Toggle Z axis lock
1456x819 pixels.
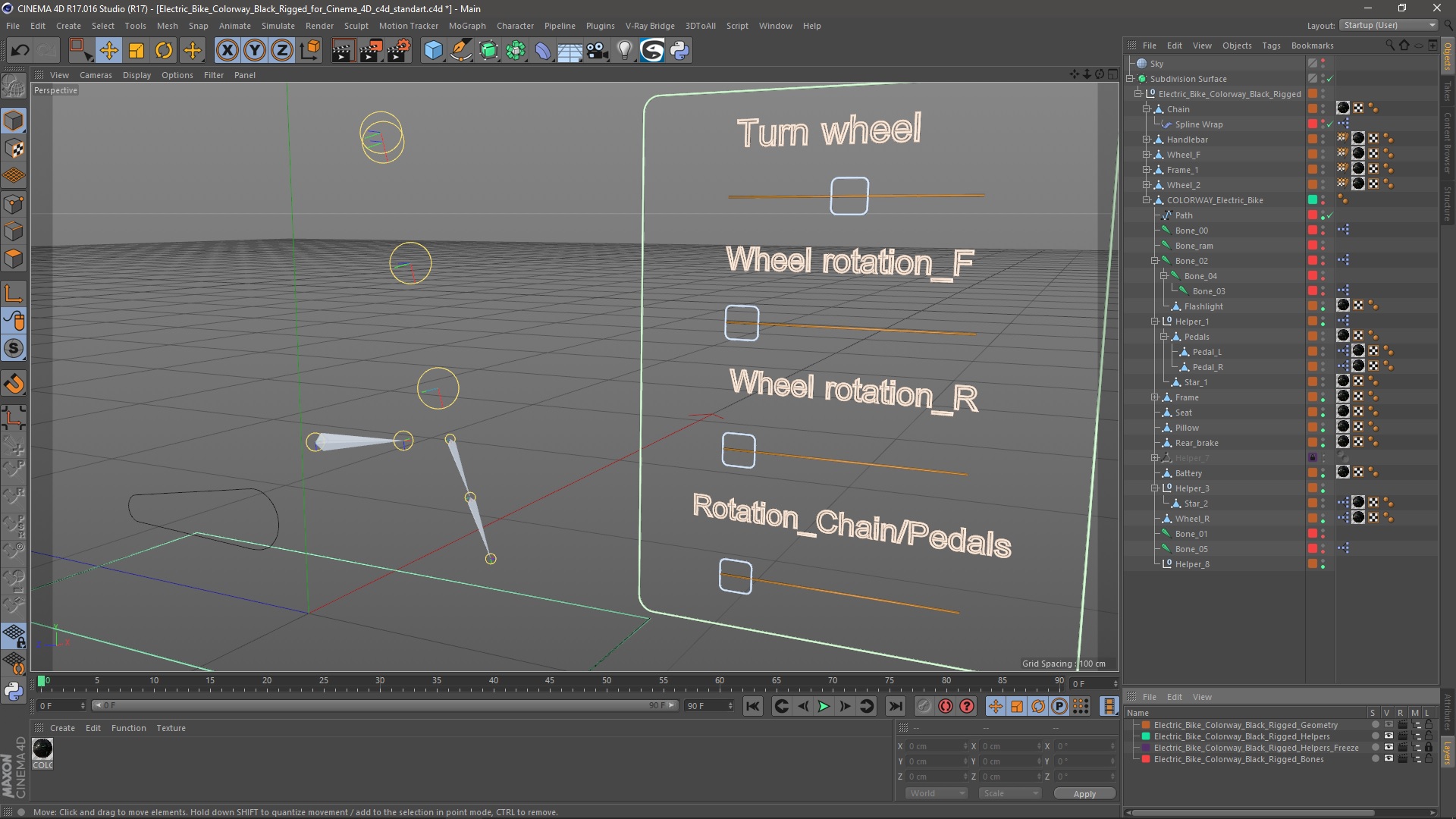click(282, 51)
